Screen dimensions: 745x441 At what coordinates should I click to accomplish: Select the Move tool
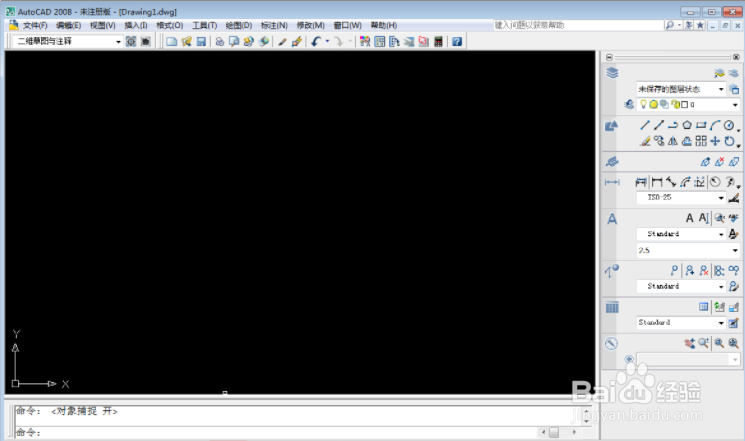tap(715, 141)
